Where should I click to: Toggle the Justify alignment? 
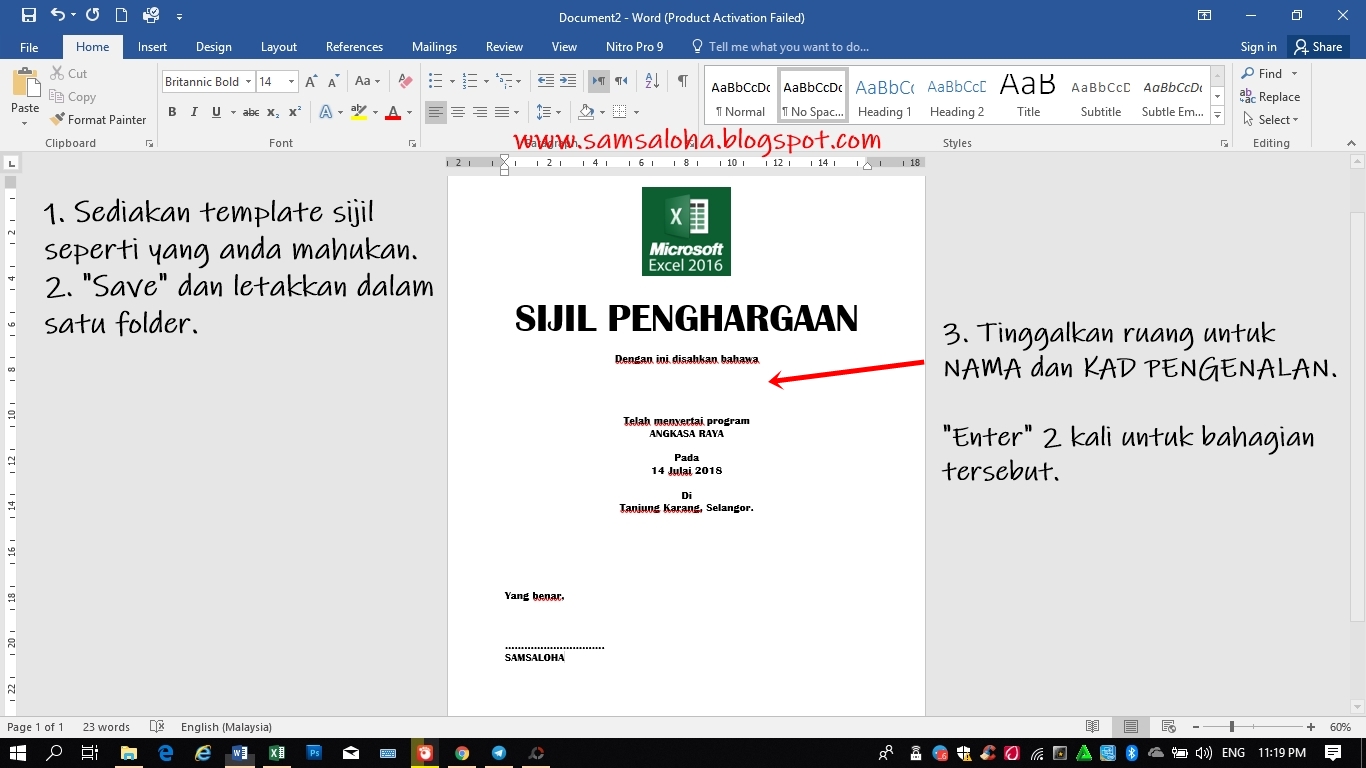click(501, 112)
